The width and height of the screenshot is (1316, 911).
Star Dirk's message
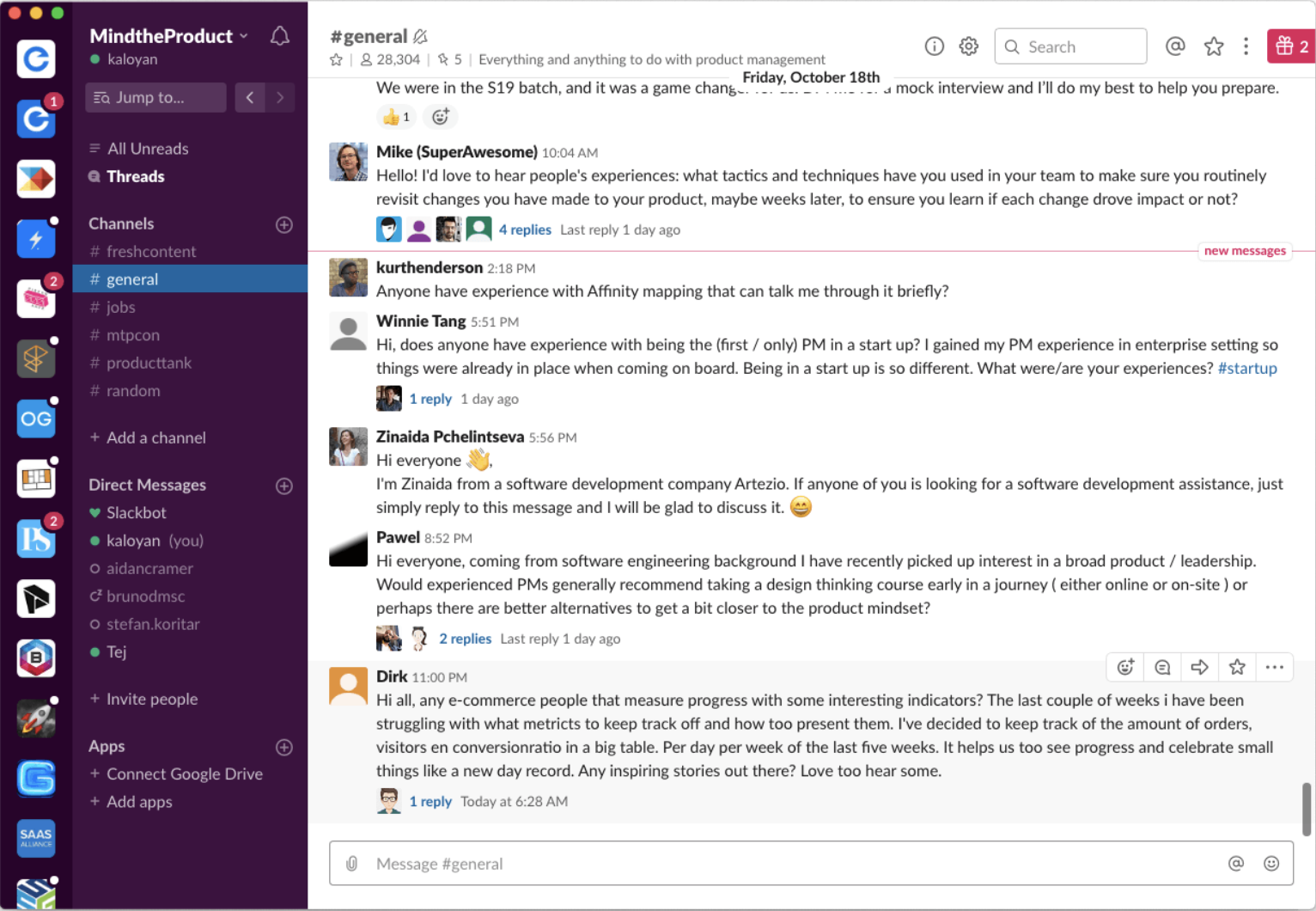(1237, 667)
